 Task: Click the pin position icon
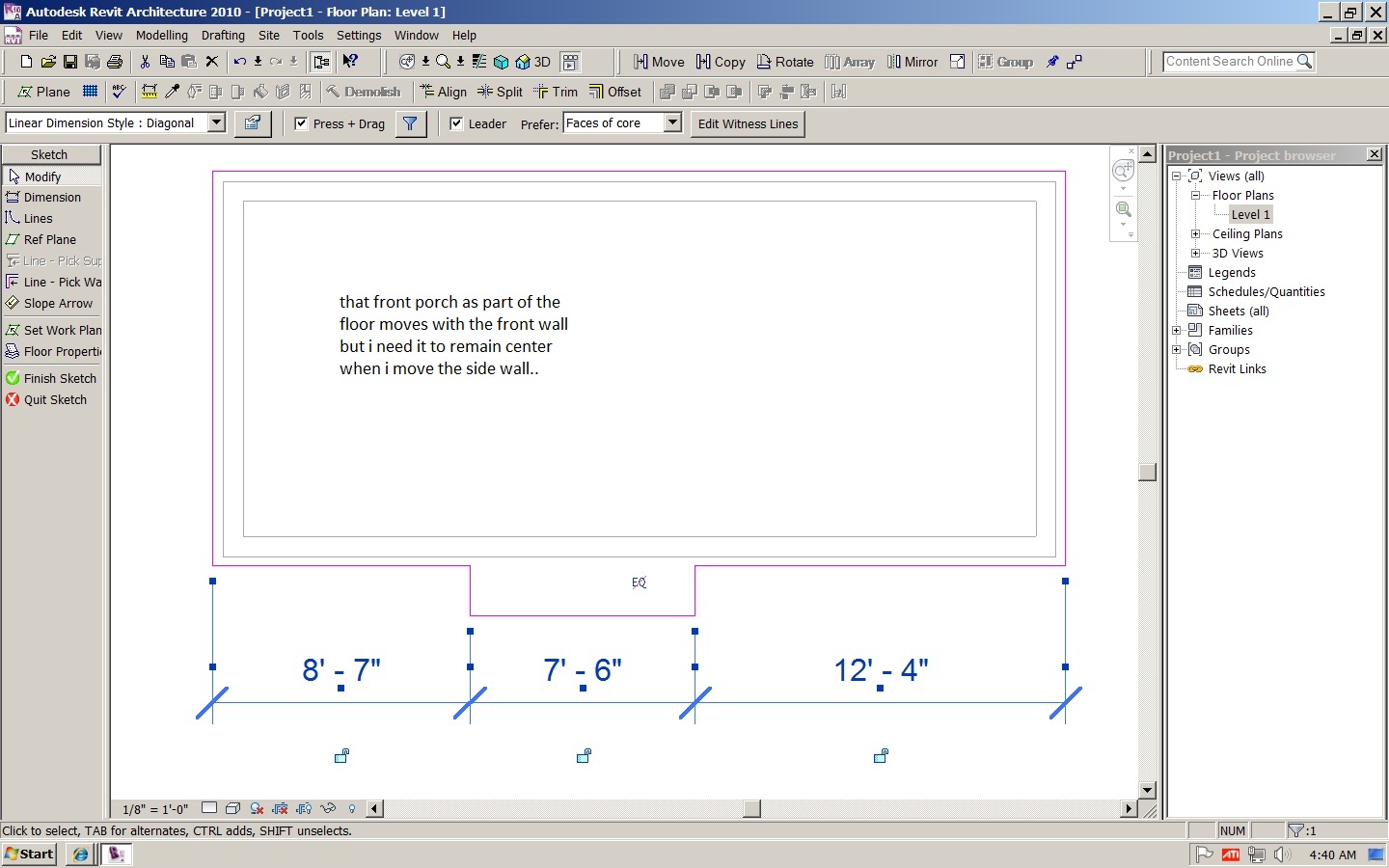pos(1052,62)
